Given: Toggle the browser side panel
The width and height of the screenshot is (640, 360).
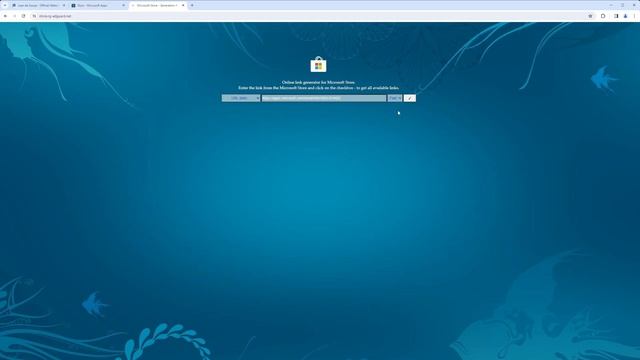Looking at the screenshot, I should coord(616,16).
